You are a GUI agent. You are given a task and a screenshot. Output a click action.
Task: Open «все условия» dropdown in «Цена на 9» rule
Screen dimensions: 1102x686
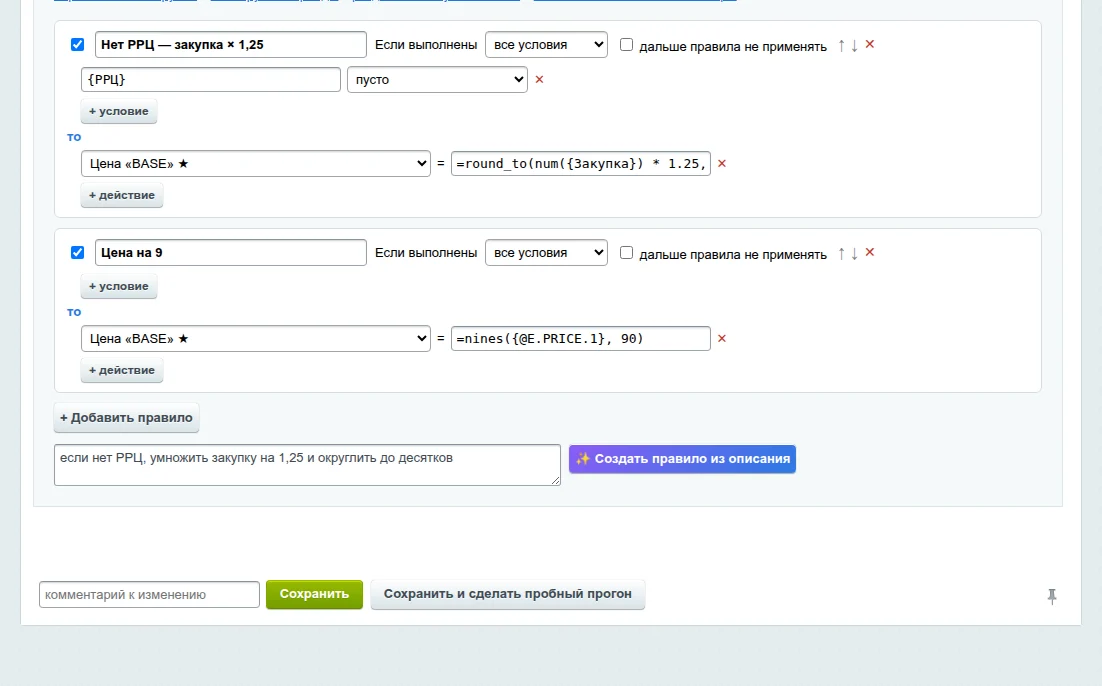point(546,252)
